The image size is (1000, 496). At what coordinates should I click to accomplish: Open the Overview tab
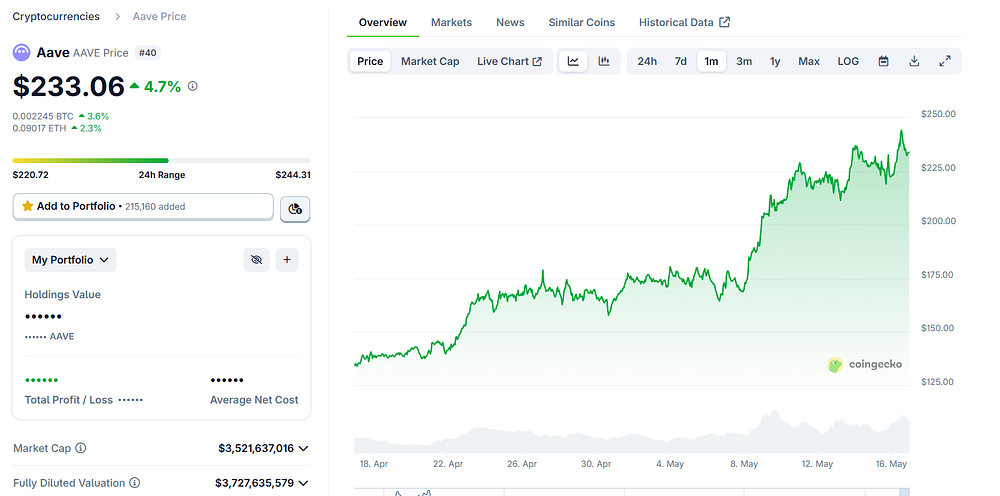tap(383, 22)
